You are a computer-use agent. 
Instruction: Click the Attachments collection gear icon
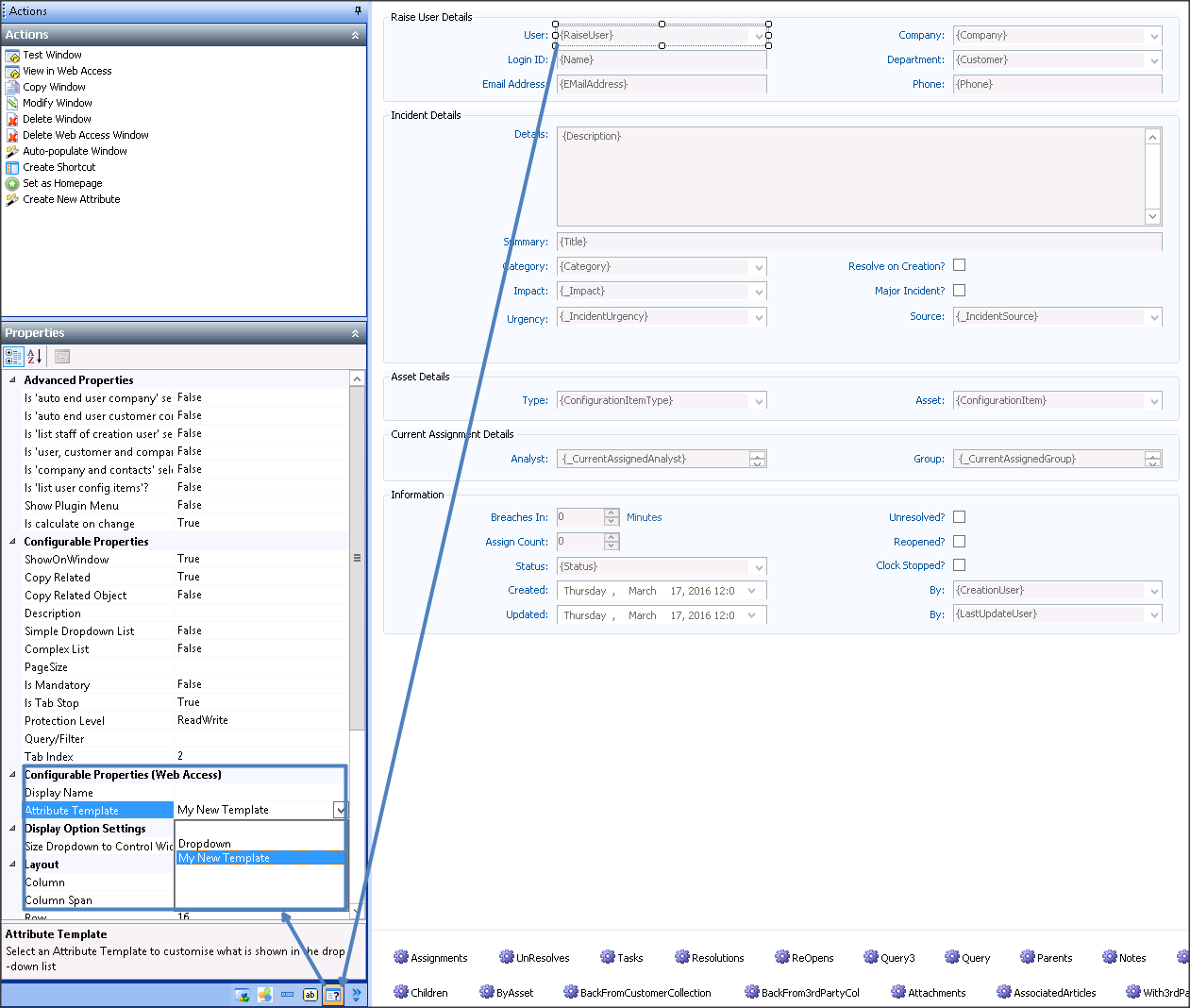[x=898, y=992]
